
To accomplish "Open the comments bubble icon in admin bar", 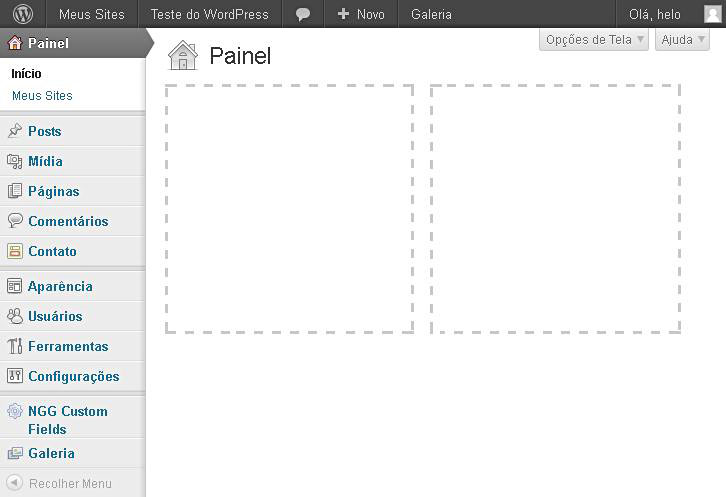I will tap(303, 15).
